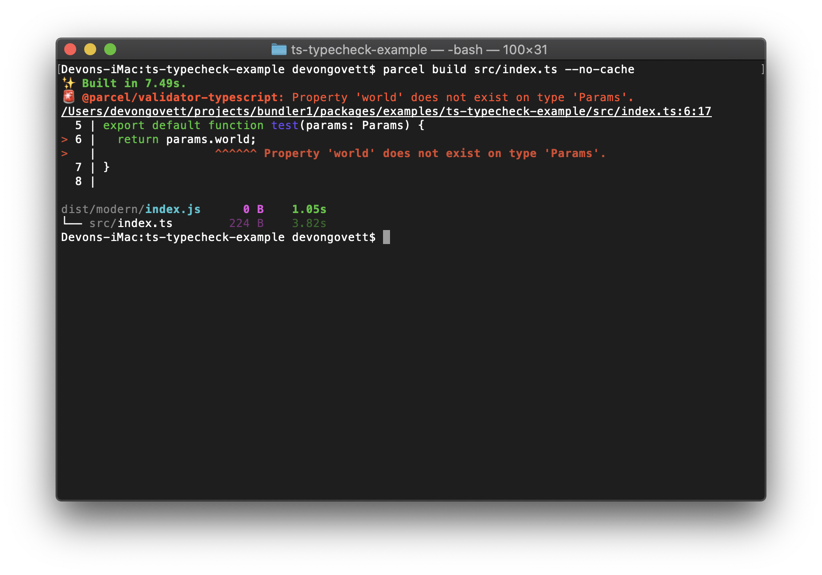Click the red close window button
The width and height of the screenshot is (822, 575).
(70, 49)
